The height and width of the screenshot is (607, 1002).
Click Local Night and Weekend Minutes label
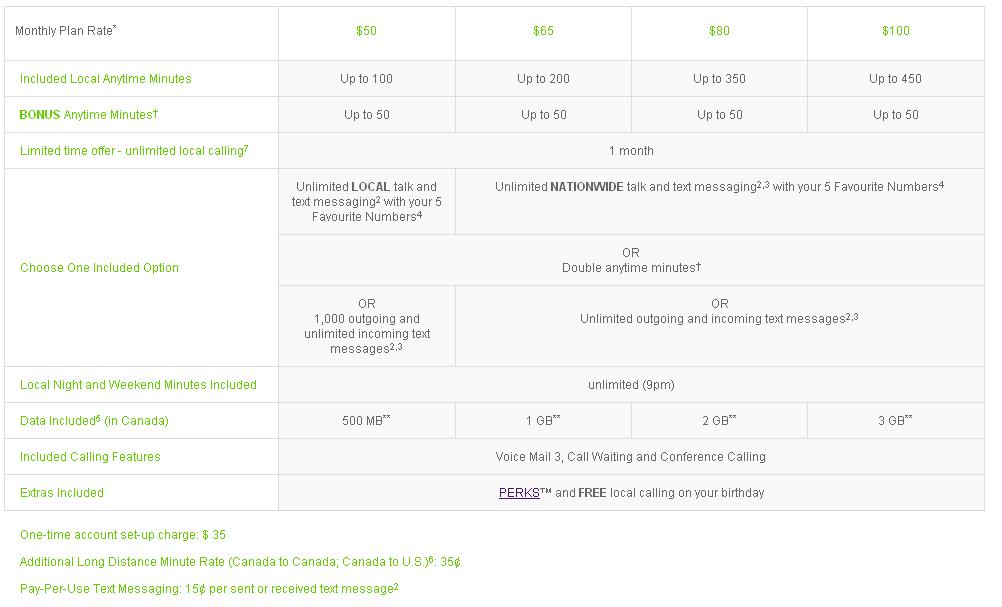coord(138,385)
